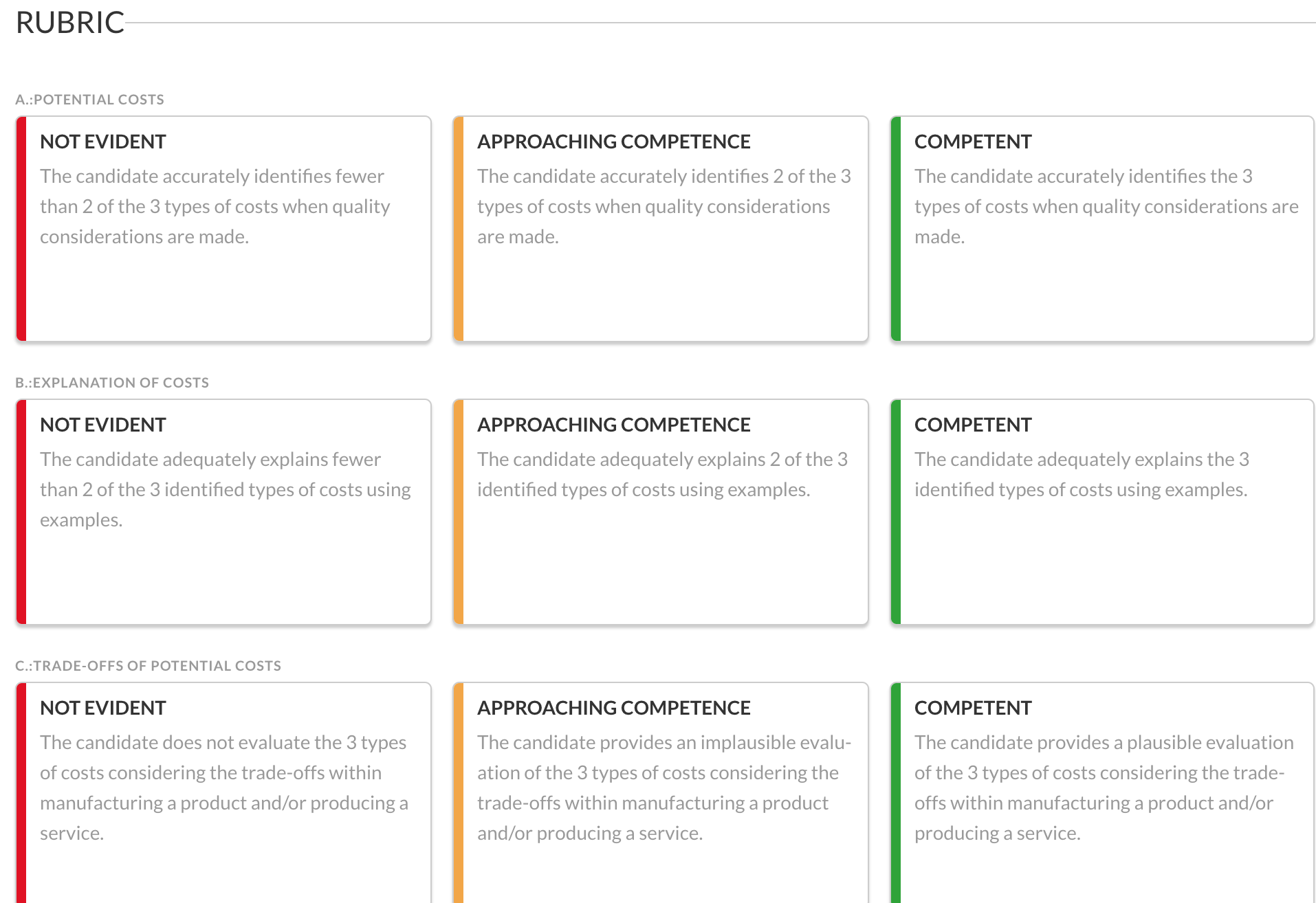The width and height of the screenshot is (1316, 903).
Task: Click the RUBRIC heading
Action: click(69, 23)
